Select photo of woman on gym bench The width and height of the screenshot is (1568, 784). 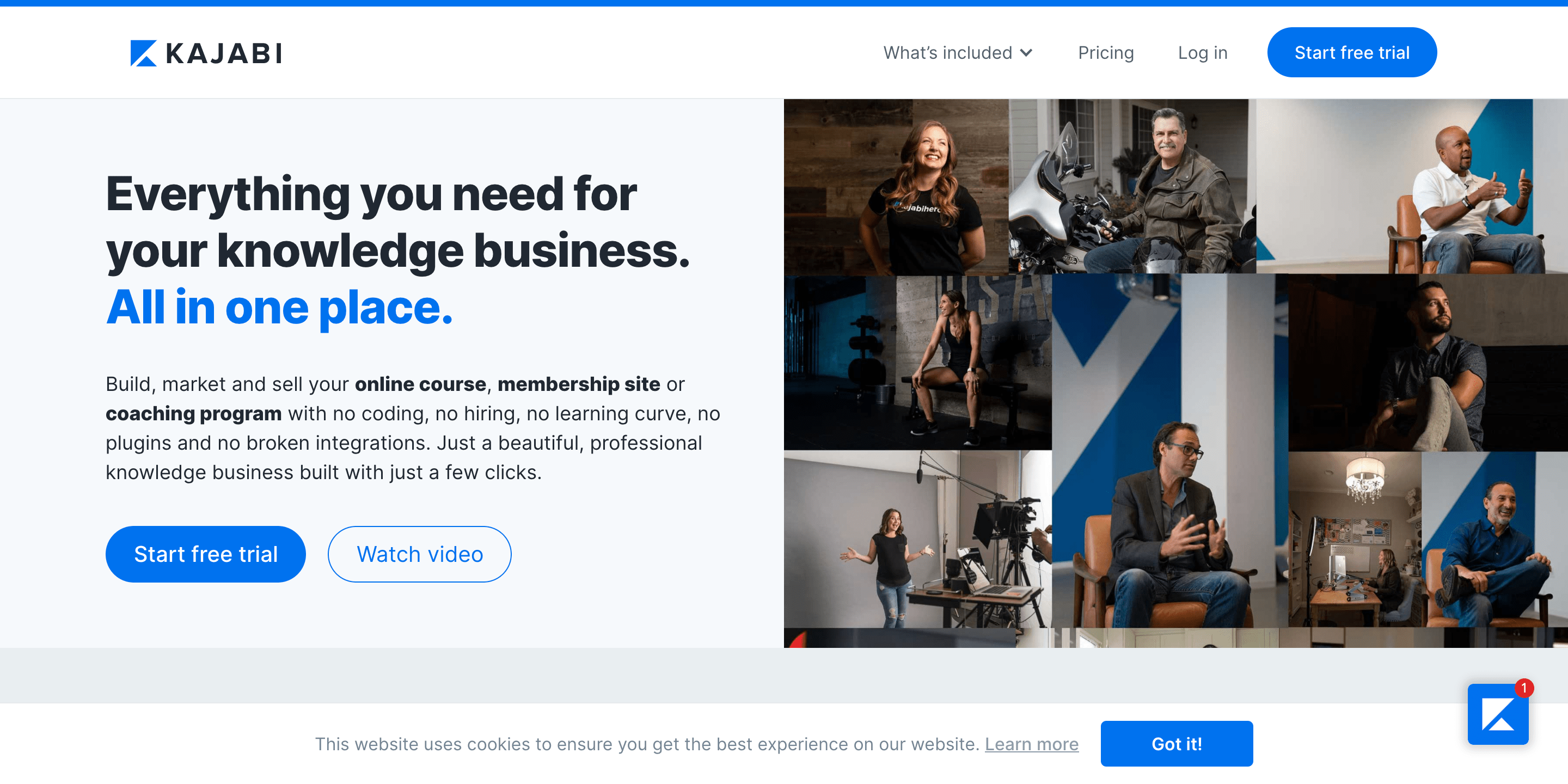click(x=917, y=363)
